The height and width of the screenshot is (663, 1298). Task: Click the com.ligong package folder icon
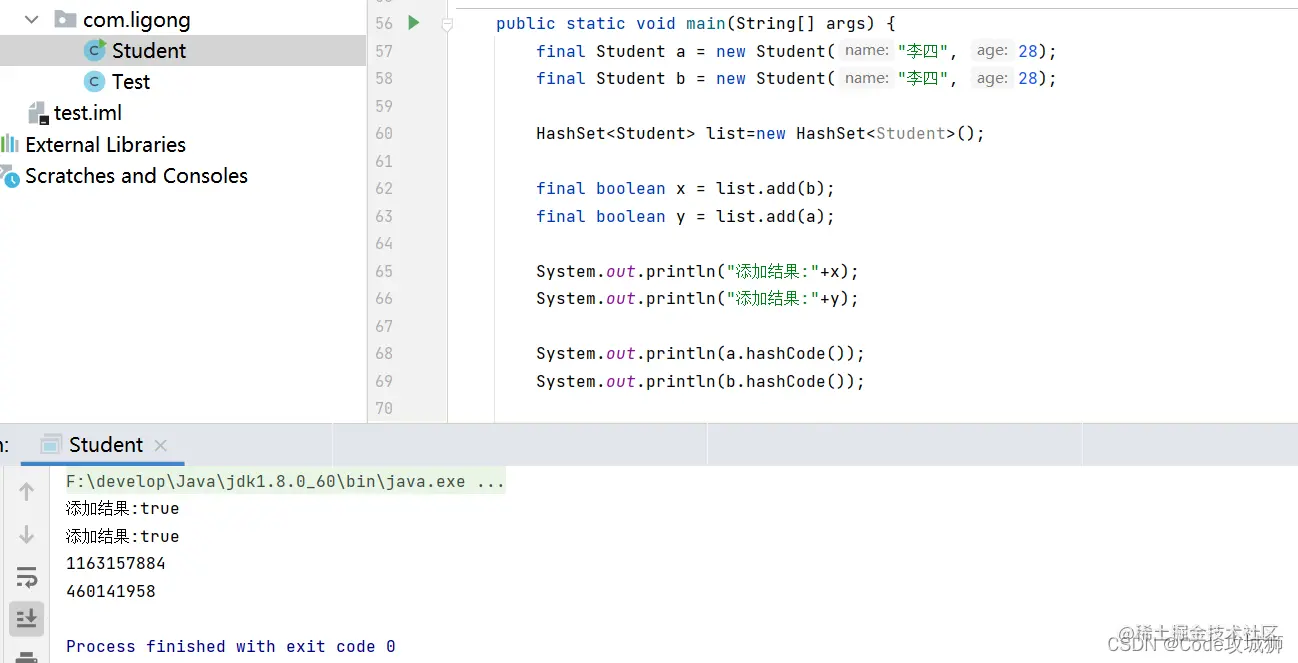(x=65, y=19)
